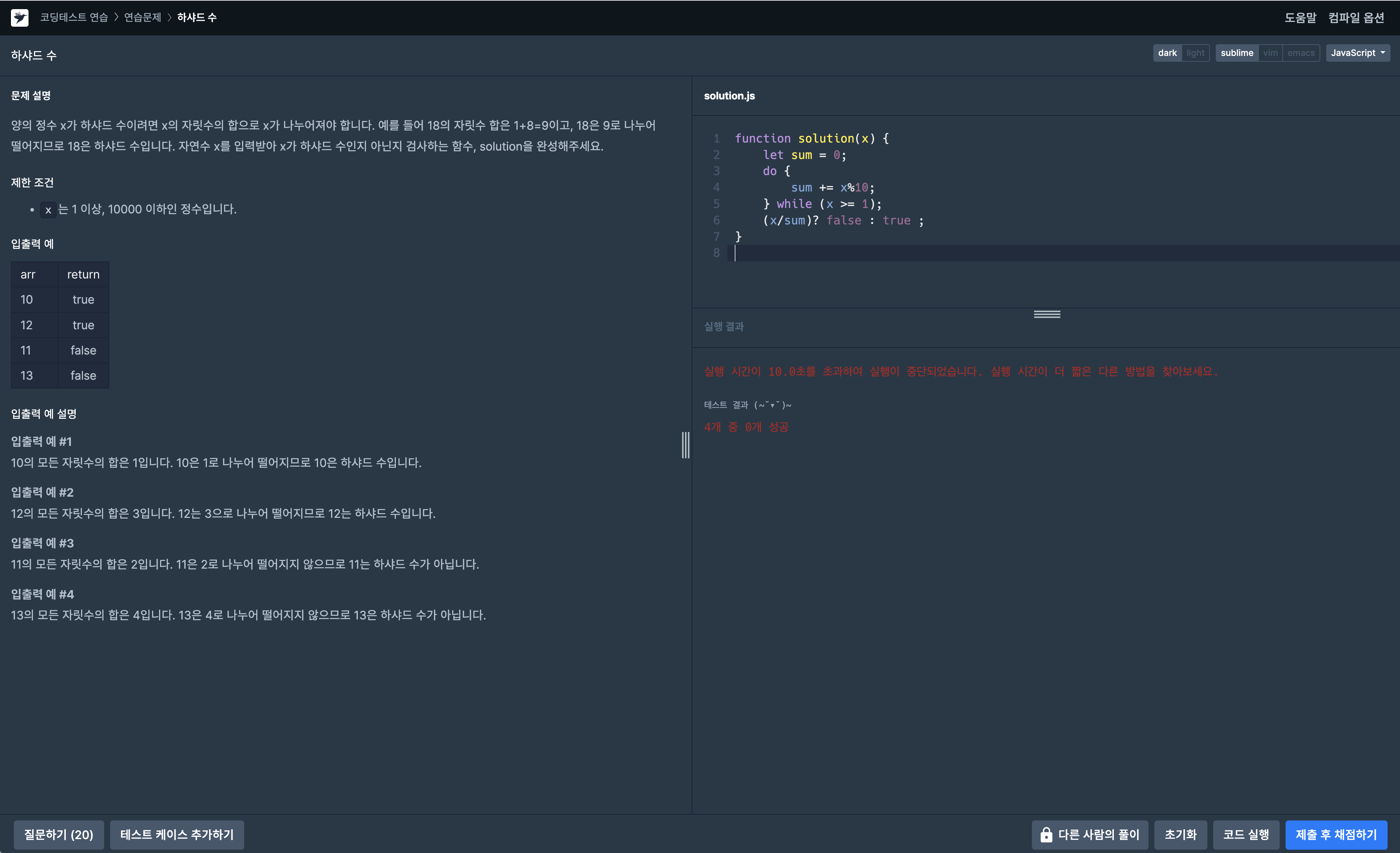
Task: Click 초기화 reset button
Action: 1180,834
